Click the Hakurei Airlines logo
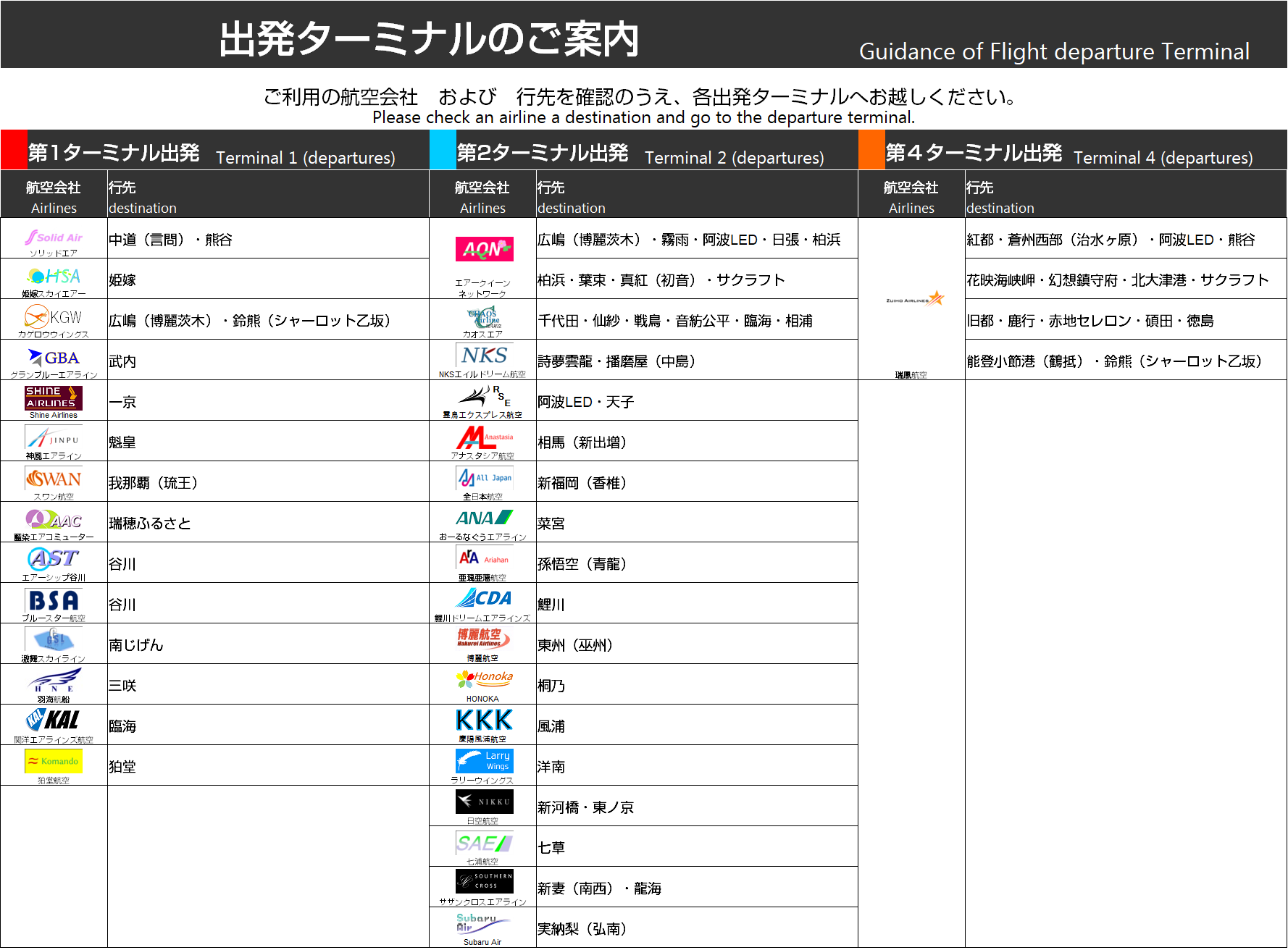Viewport: 1288px width, 950px height. tap(484, 638)
